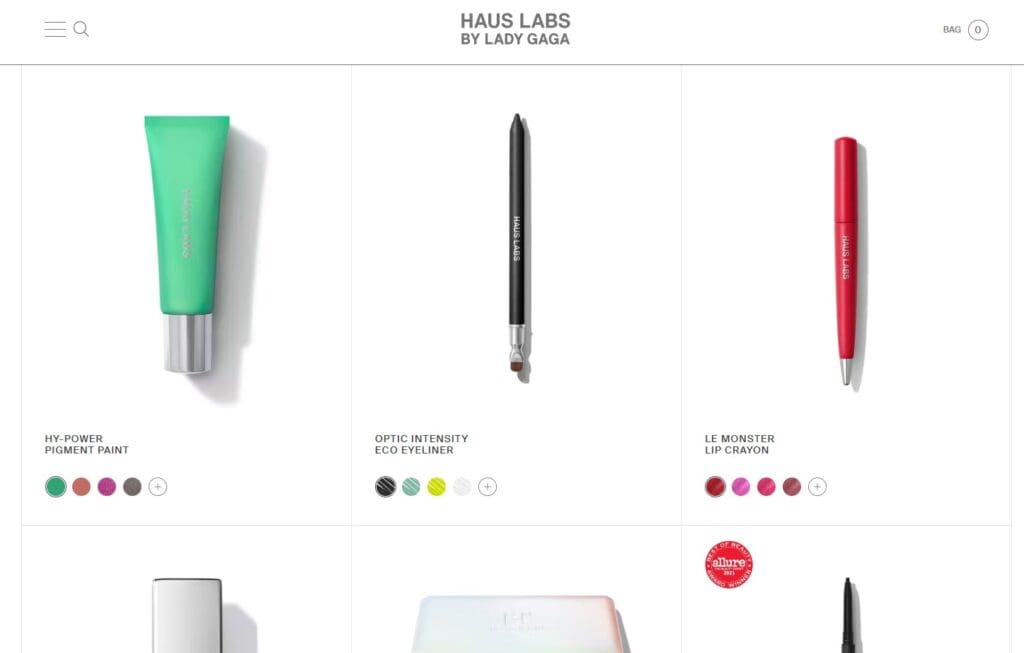1024x653 pixels.
Task: Select the green Pigment Paint swatch
Action: pos(56,486)
